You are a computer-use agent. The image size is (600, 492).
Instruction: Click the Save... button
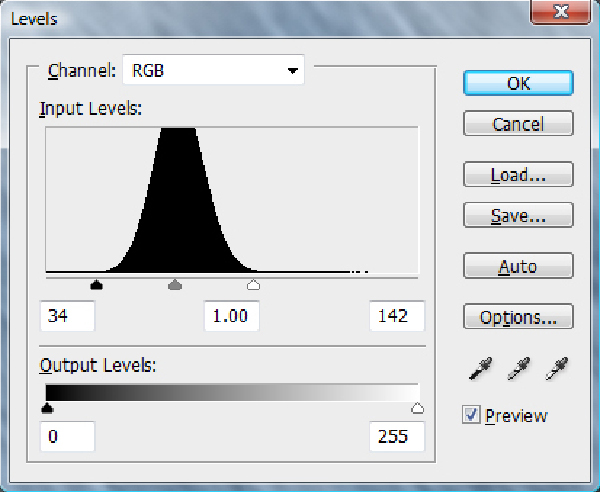[x=518, y=215]
